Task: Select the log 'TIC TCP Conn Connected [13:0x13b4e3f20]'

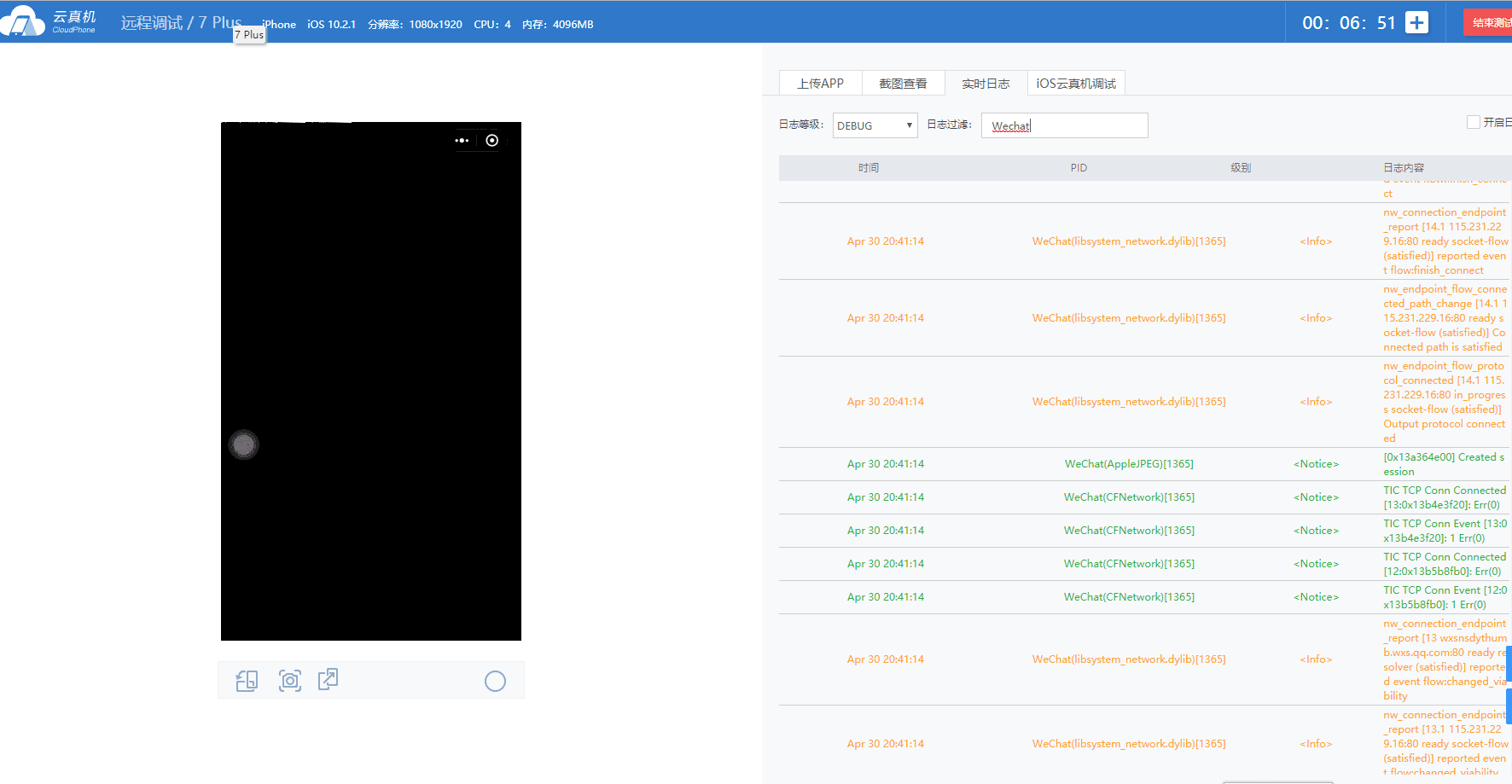Action: pos(1445,497)
